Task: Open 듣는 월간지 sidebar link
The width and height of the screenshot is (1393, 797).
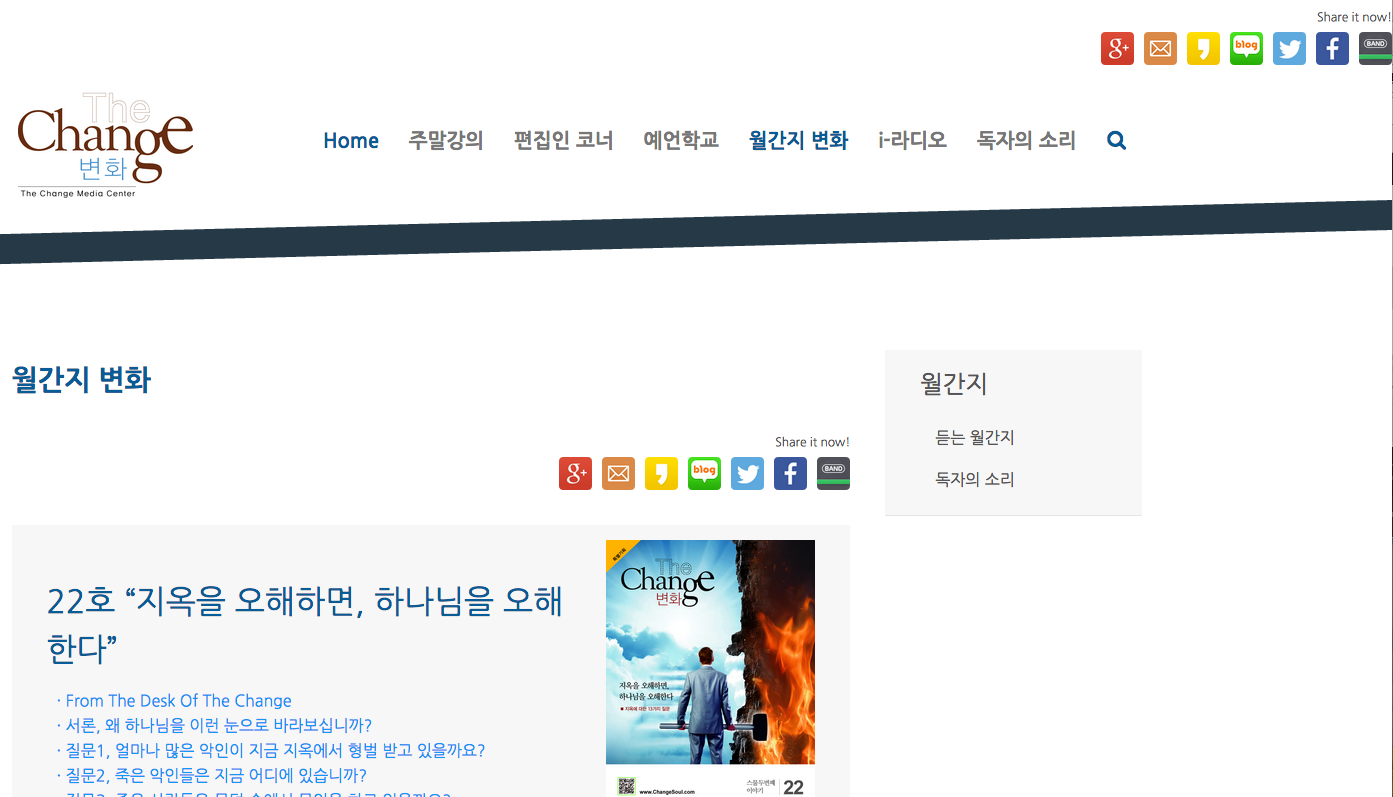Action: point(975,438)
